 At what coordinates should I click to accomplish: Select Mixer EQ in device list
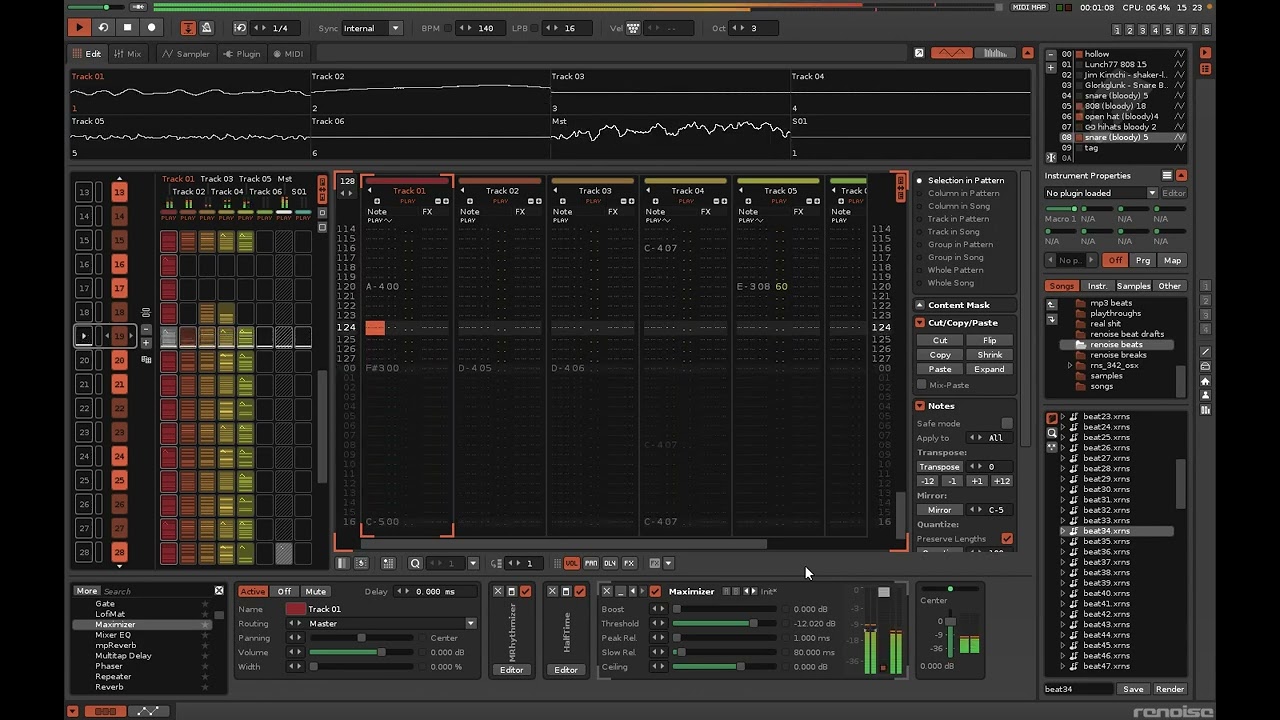point(113,635)
